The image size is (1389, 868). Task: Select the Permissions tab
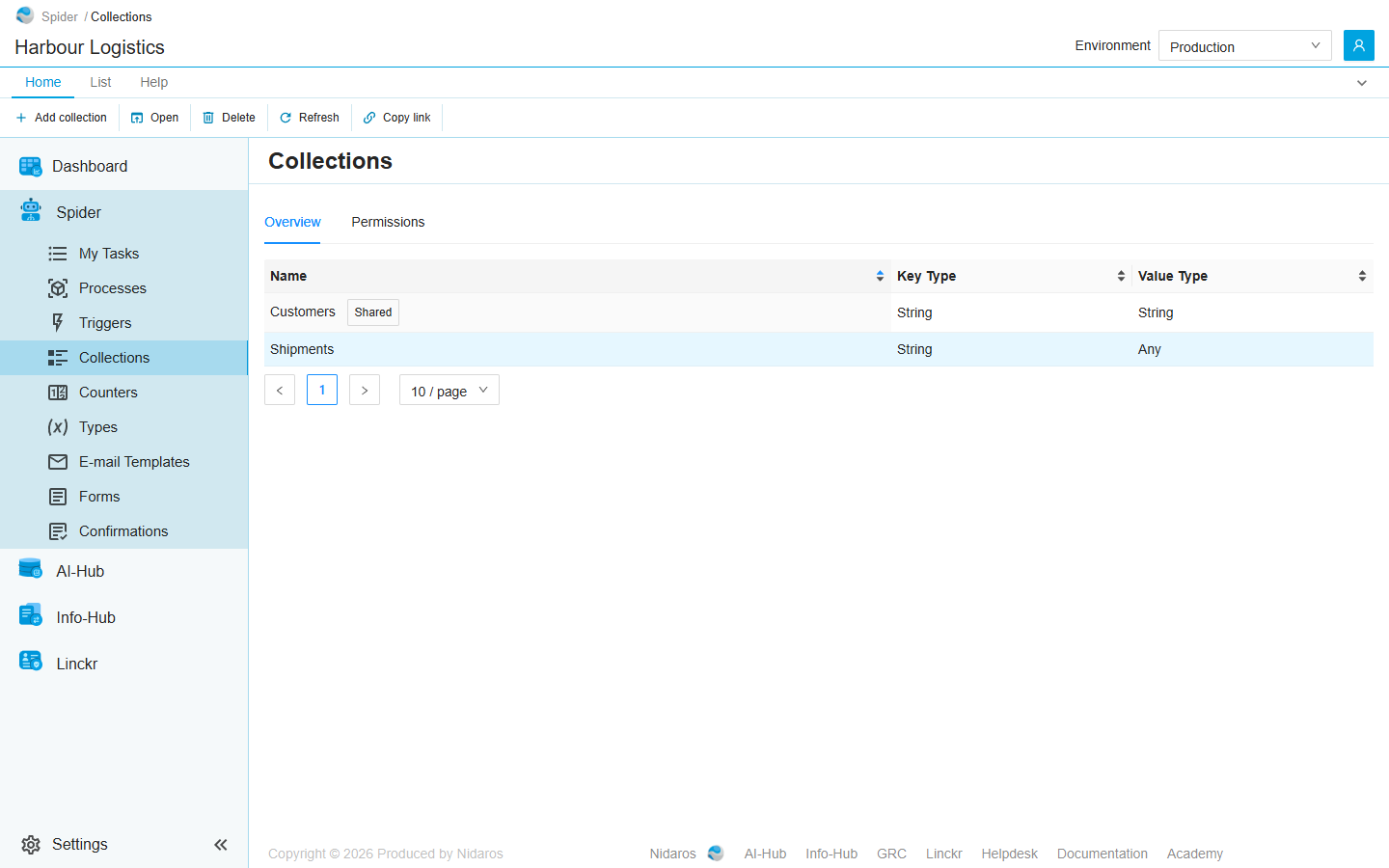(388, 222)
